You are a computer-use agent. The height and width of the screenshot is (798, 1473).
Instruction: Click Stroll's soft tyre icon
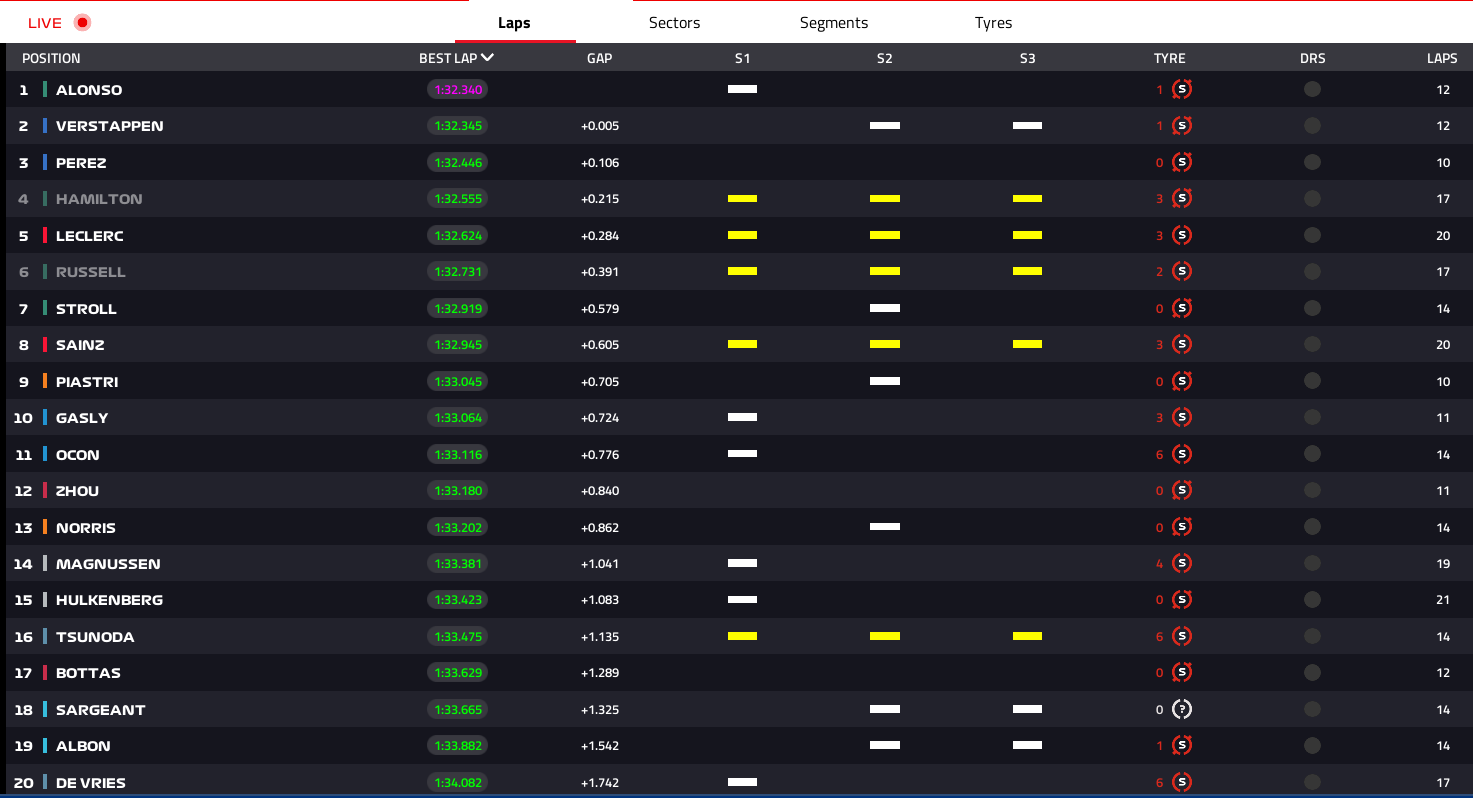[x=1182, y=308]
